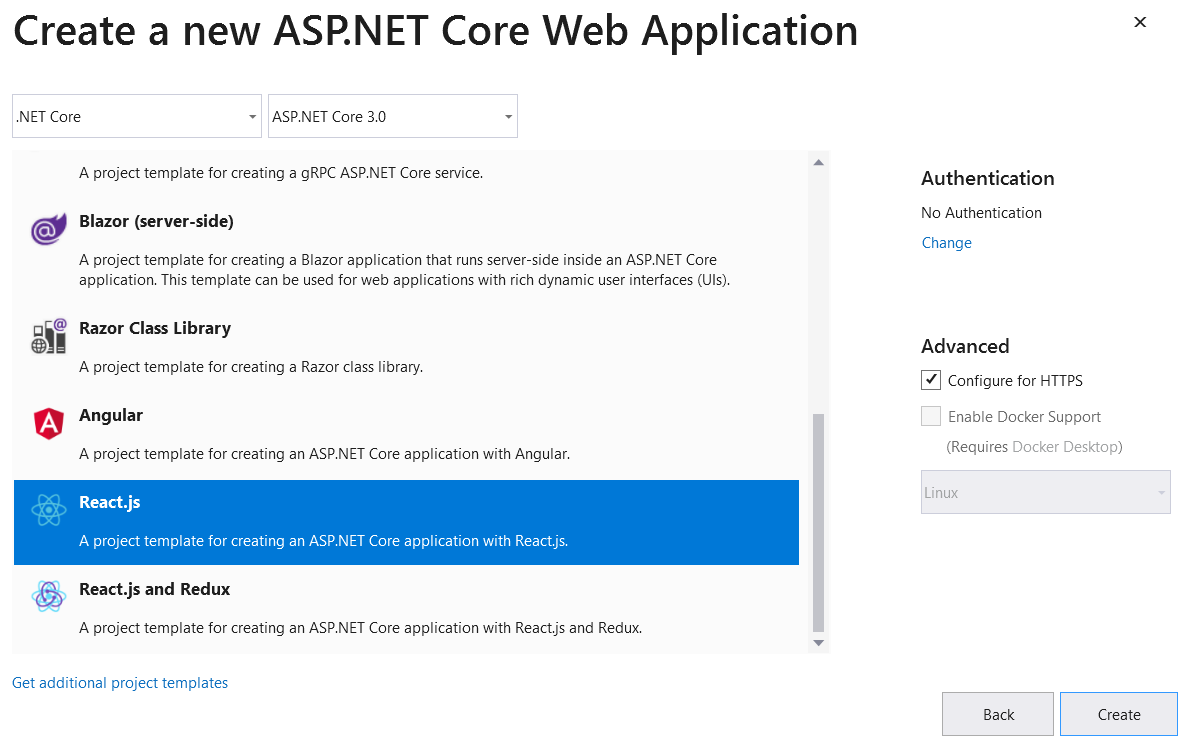Image resolution: width=1194 pixels, height=748 pixels.
Task: Open the .NET Core framework dropdown
Action: 136,117
